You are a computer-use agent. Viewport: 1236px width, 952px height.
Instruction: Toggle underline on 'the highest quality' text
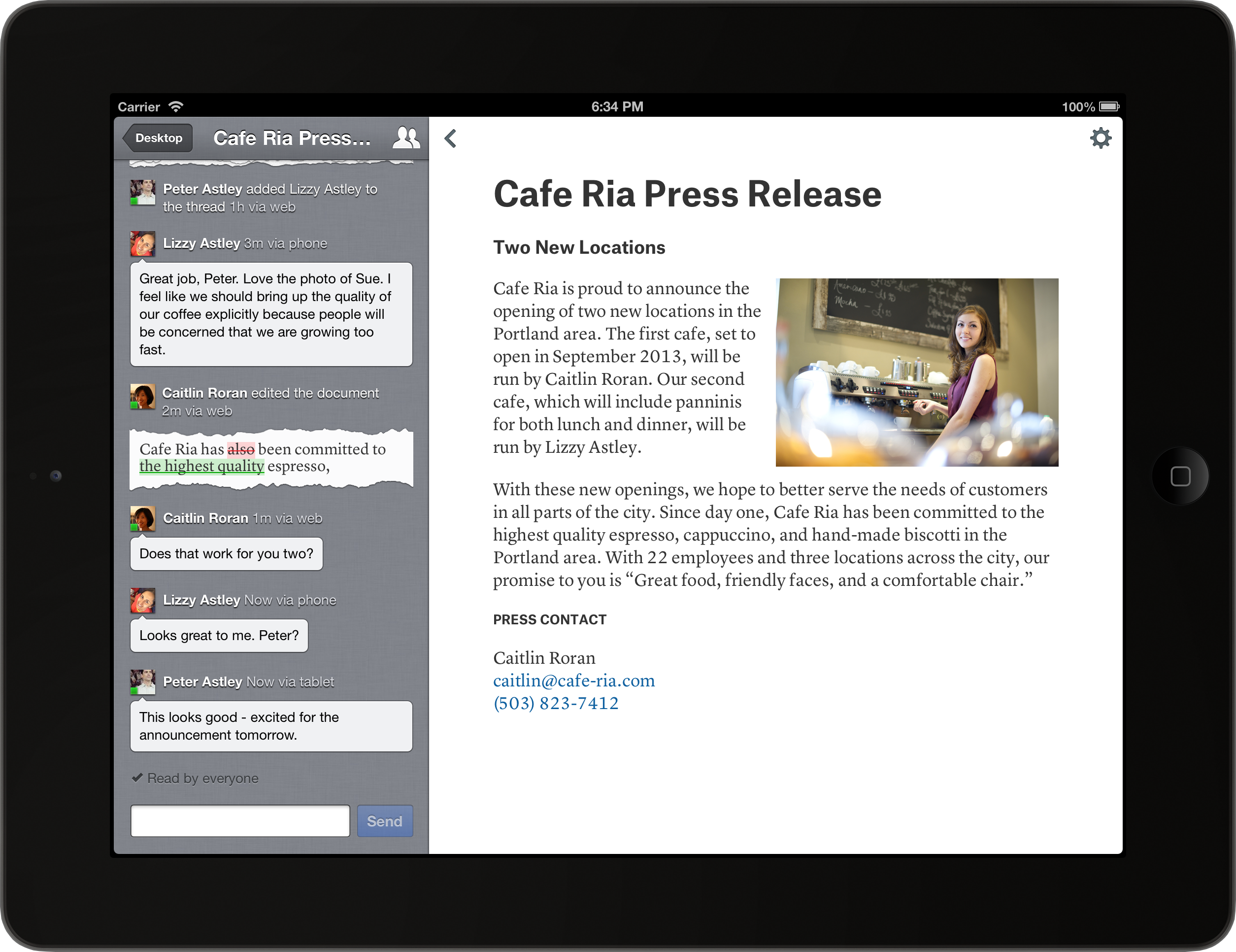tap(195, 465)
